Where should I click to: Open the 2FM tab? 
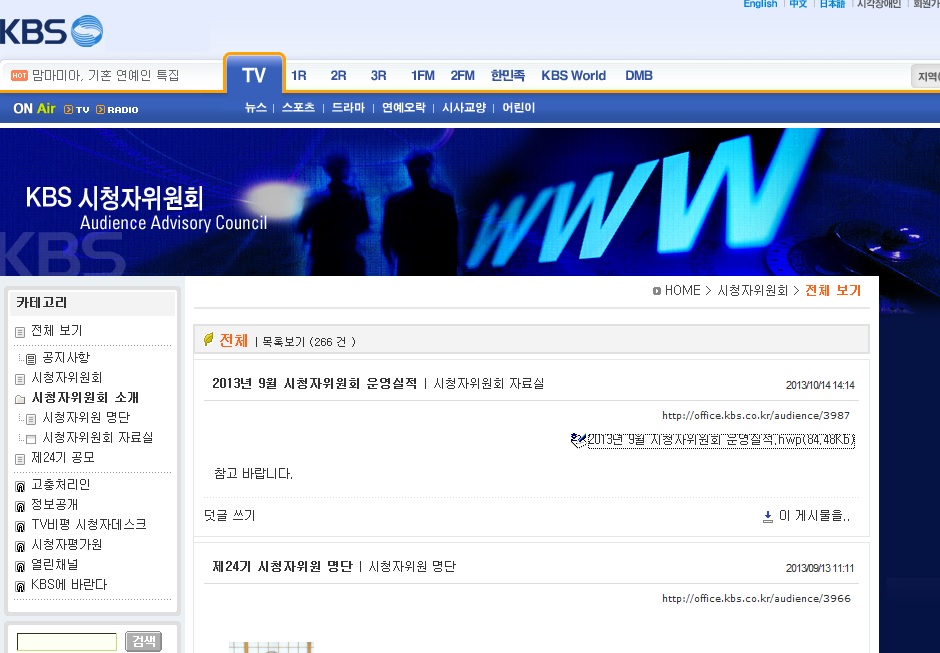point(462,76)
